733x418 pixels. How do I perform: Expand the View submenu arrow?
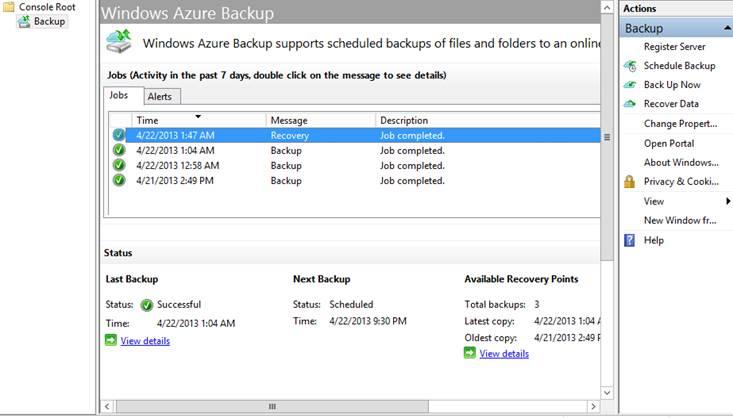coord(728,201)
